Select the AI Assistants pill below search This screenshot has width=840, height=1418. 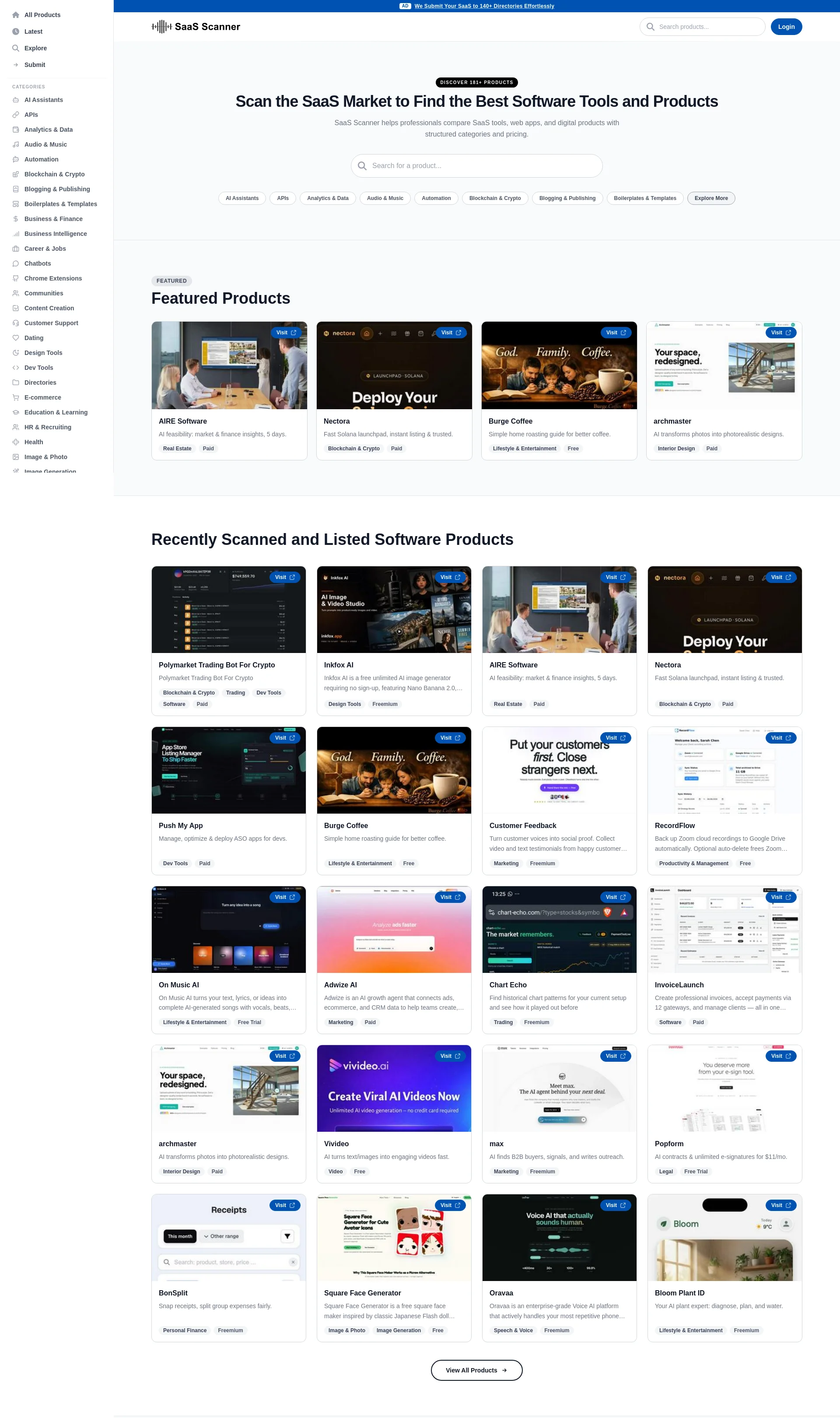coord(242,198)
